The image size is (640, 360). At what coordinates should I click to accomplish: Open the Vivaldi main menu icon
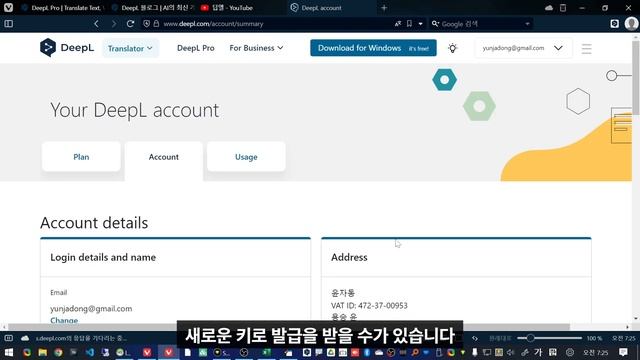8,7
